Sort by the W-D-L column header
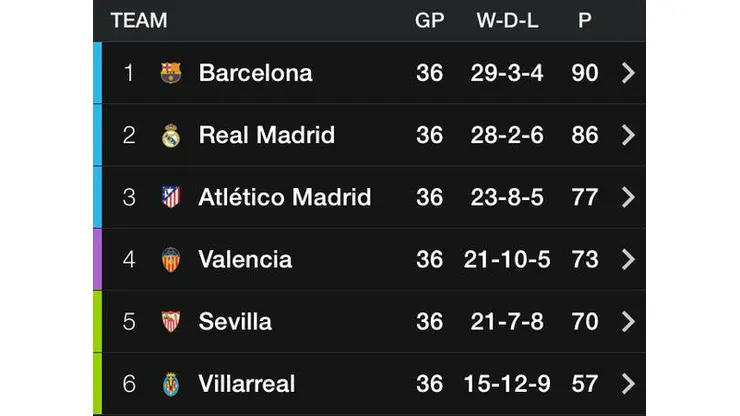 pyautogui.click(x=508, y=20)
